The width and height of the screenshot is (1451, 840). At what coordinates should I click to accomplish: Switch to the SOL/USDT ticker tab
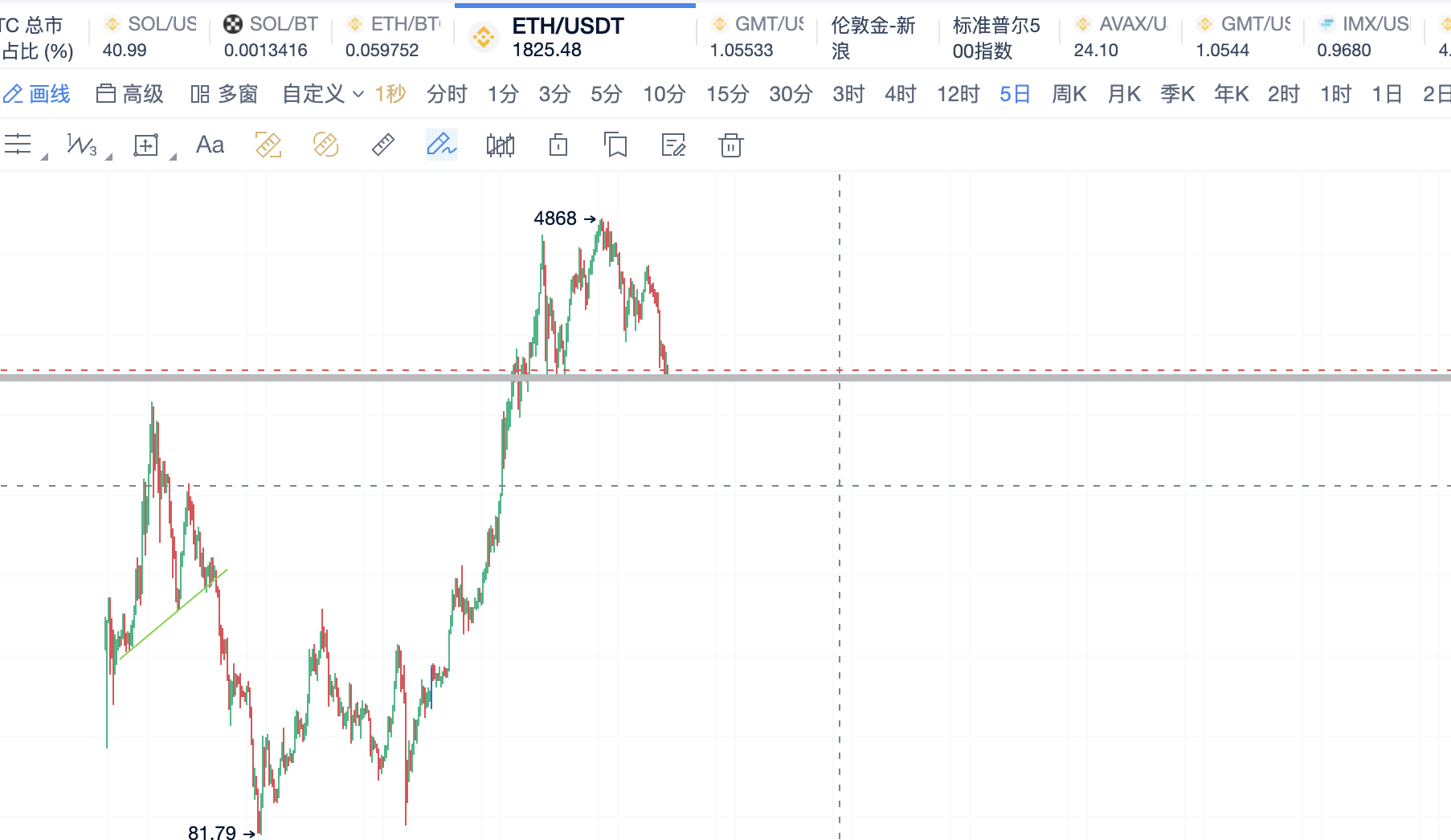click(149, 37)
